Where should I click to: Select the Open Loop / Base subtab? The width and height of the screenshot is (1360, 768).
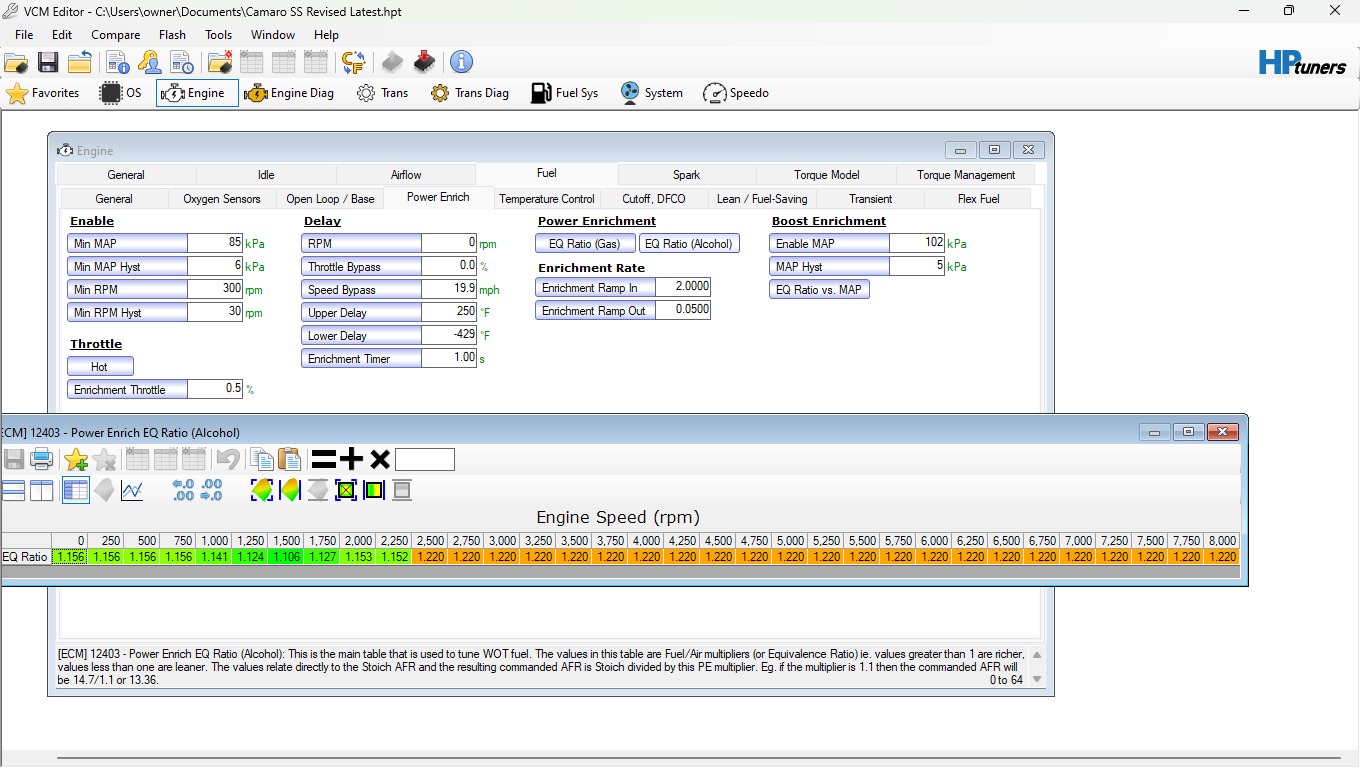[330, 199]
